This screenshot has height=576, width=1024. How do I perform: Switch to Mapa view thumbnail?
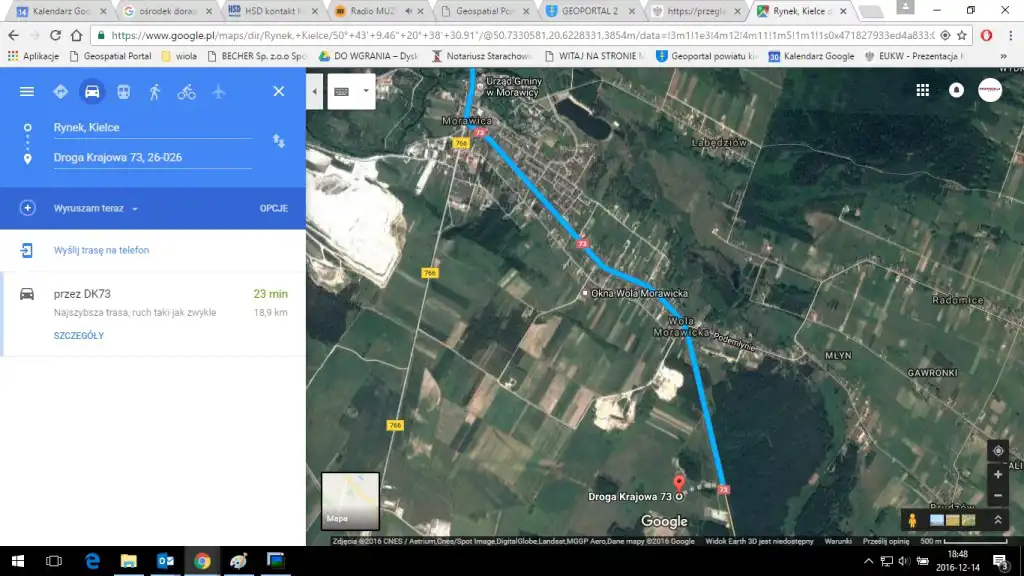point(350,500)
